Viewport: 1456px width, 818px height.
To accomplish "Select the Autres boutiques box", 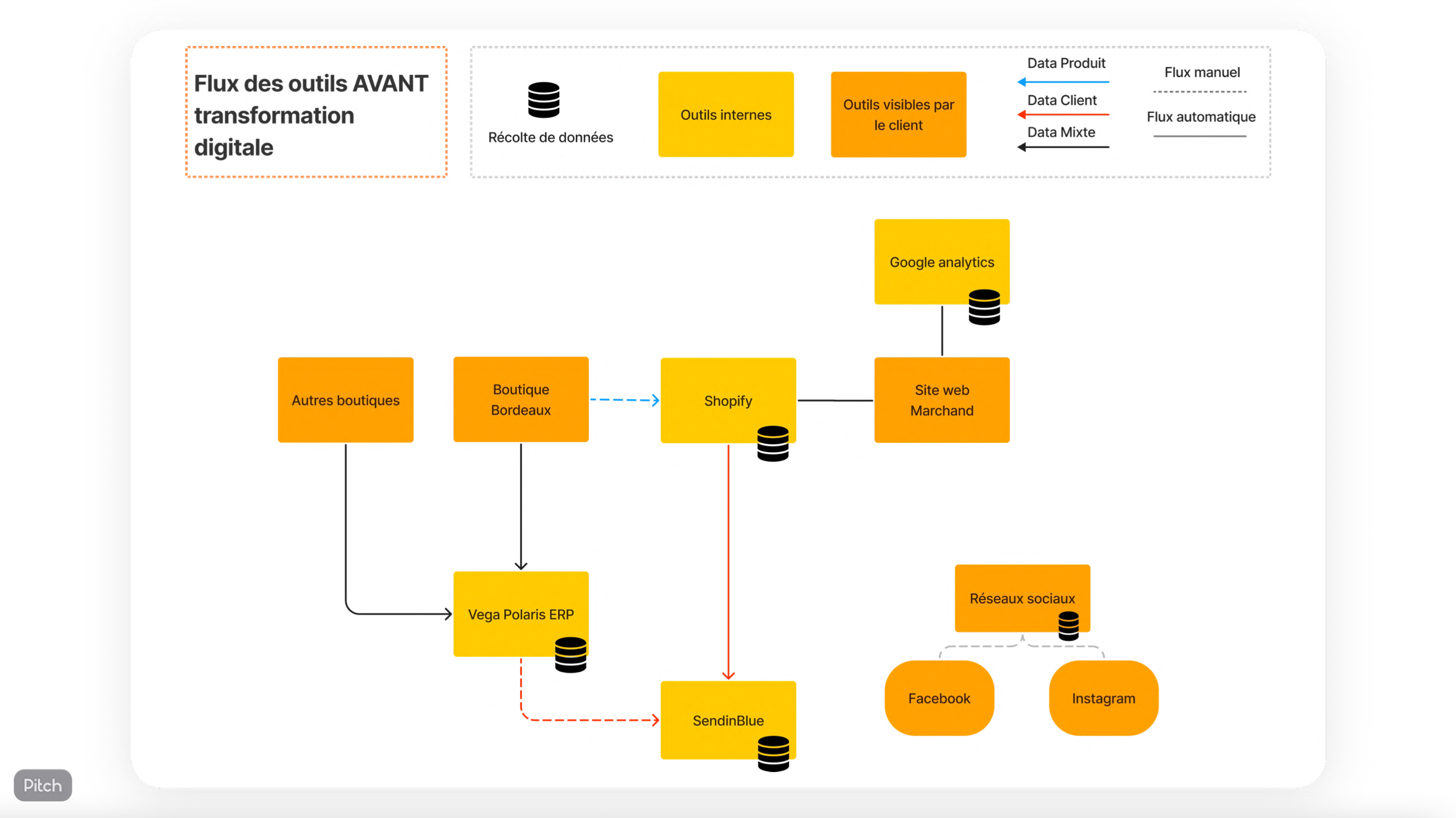I will 345,400.
